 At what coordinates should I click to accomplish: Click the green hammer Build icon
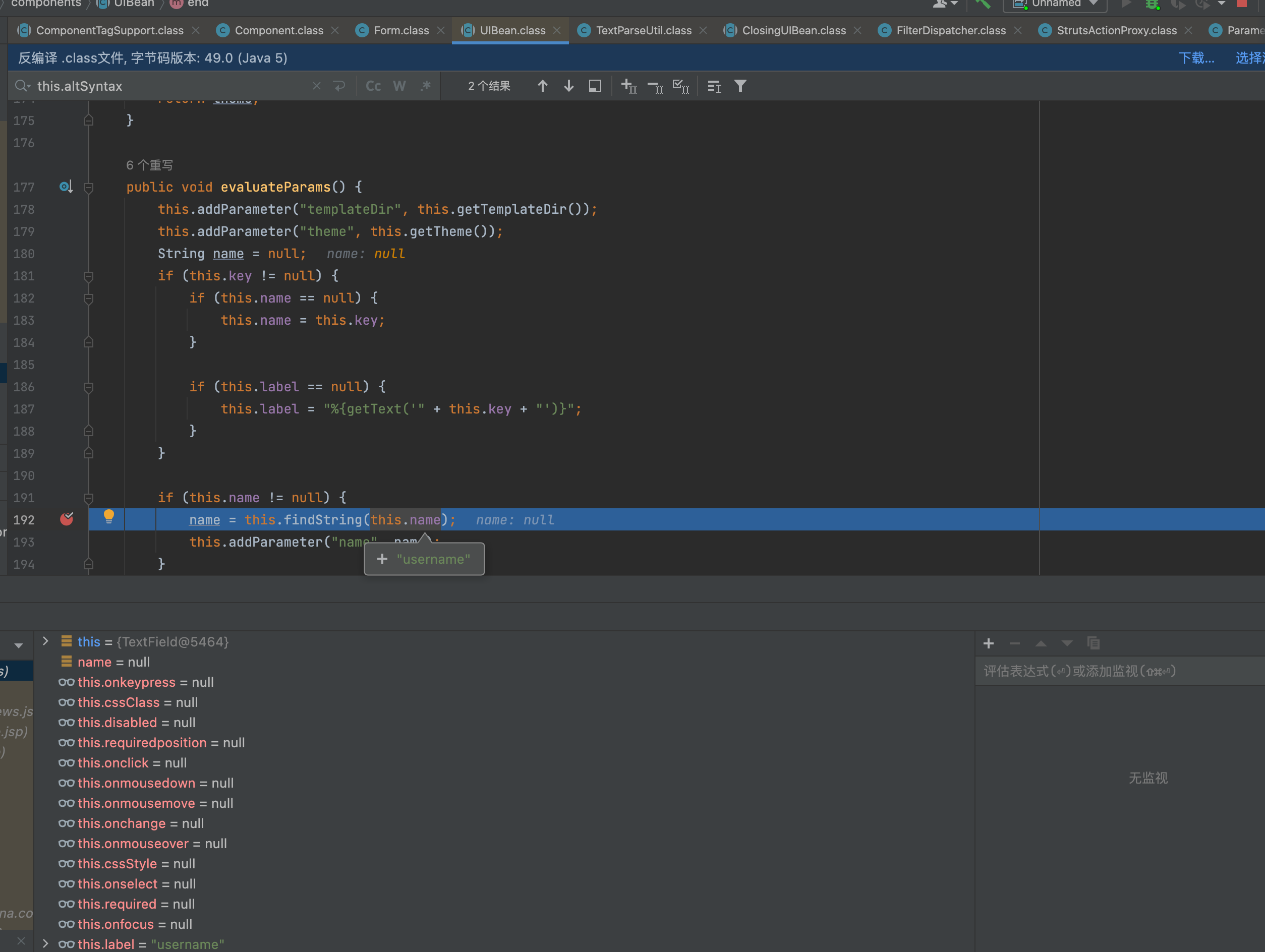point(983,4)
